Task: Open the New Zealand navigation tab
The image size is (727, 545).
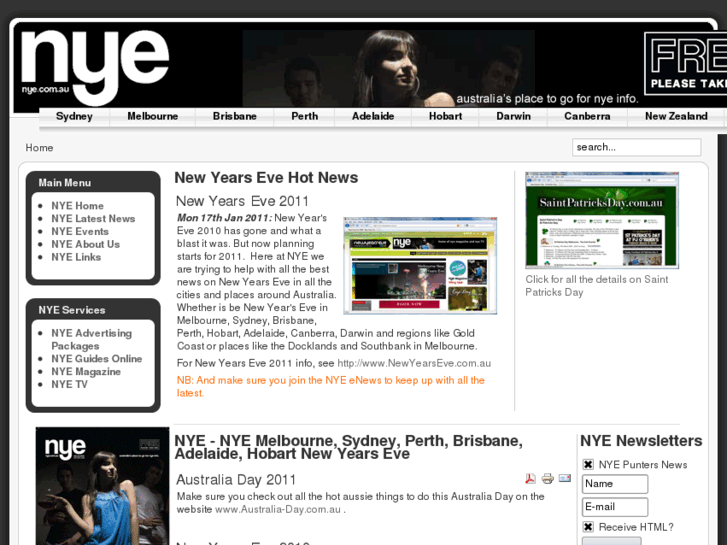Action: 676,116
